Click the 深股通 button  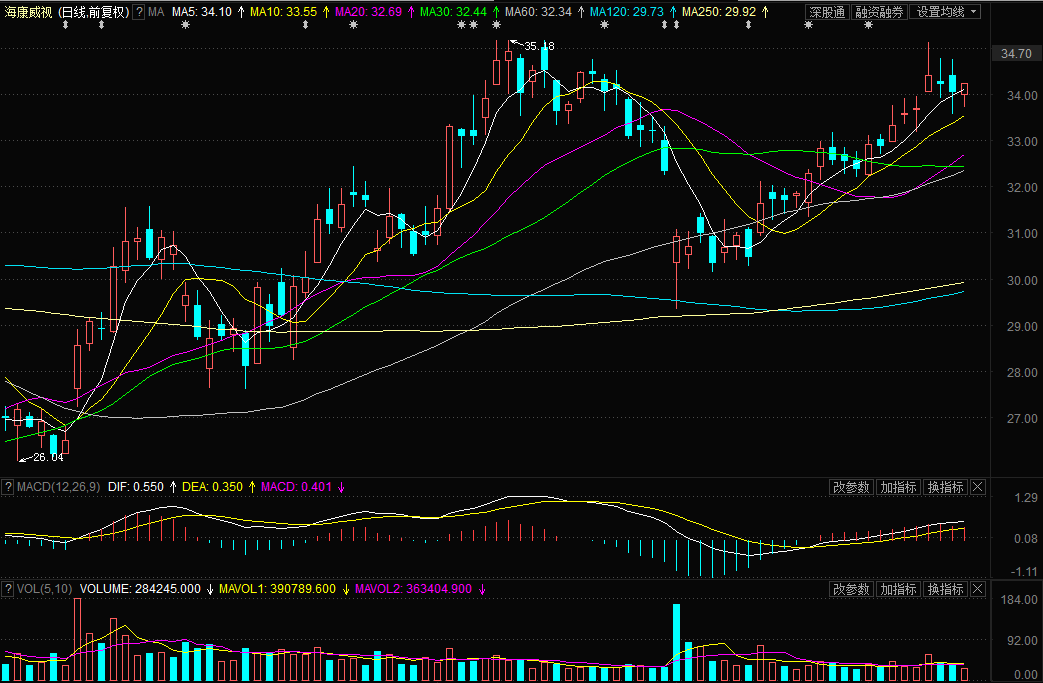pos(828,12)
